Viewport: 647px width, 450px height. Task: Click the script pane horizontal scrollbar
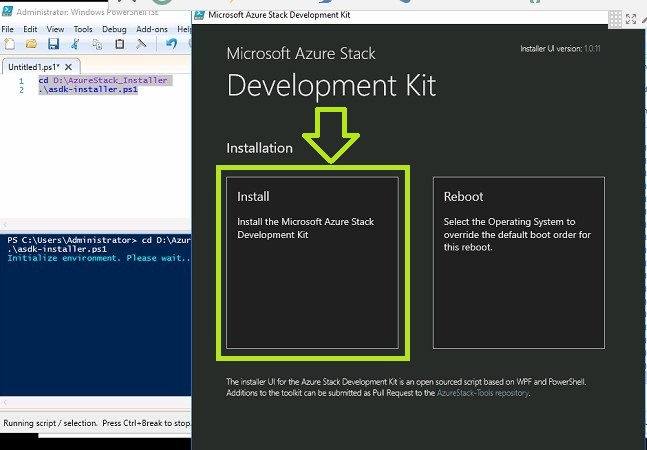tap(95, 224)
